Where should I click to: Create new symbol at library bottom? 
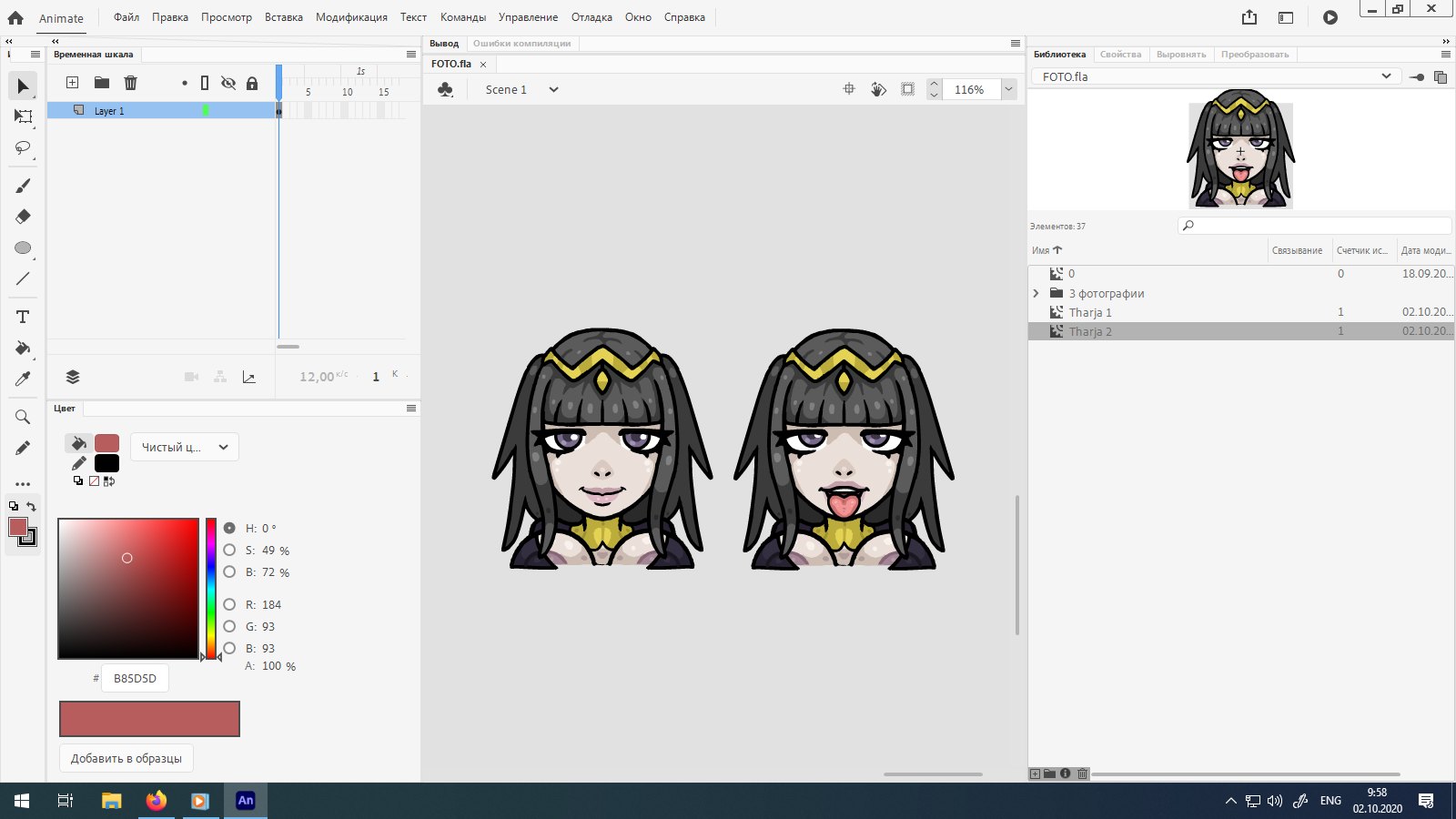(x=1035, y=773)
